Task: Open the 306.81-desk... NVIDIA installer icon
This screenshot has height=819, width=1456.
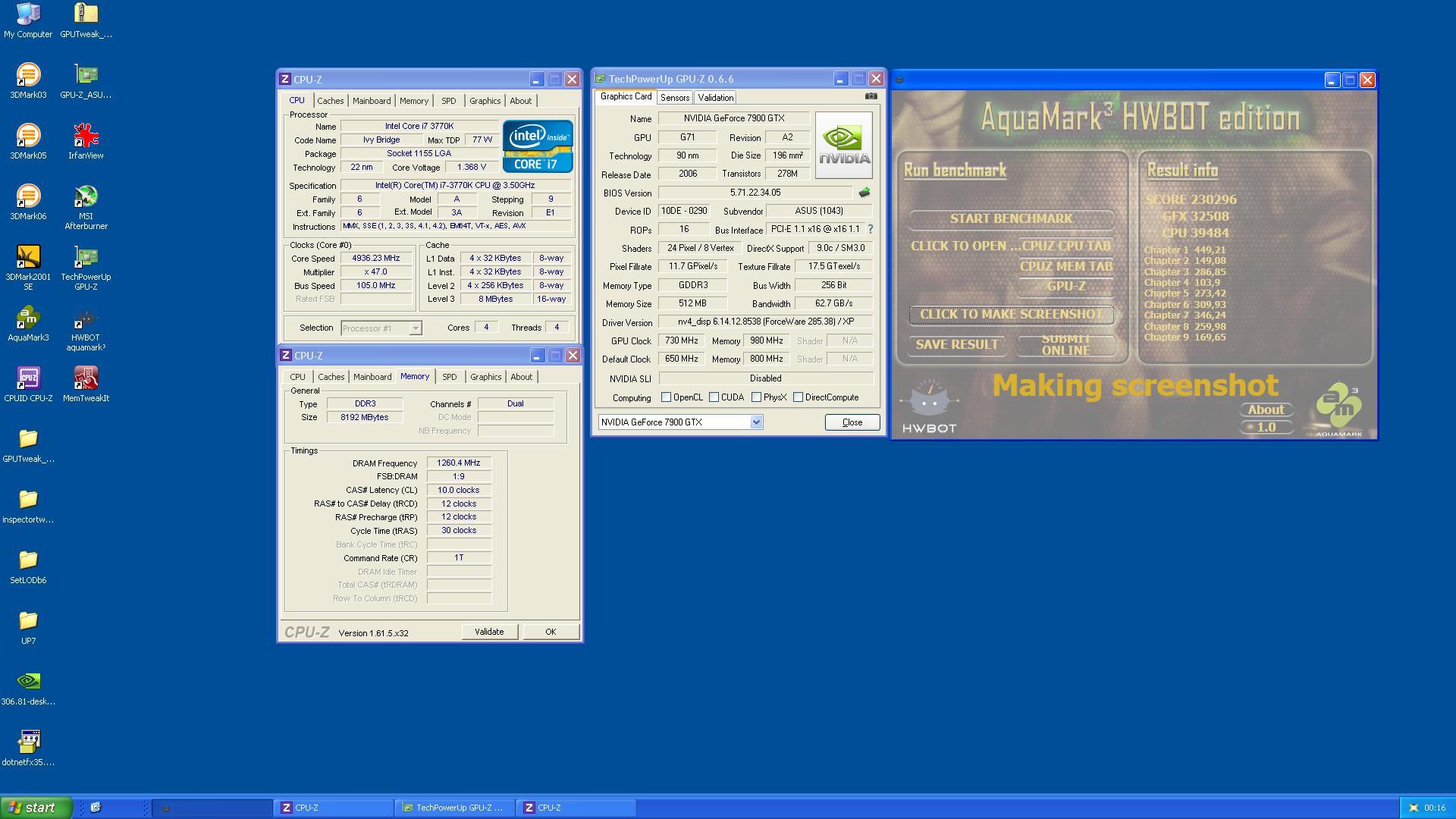Action: [28, 688]
